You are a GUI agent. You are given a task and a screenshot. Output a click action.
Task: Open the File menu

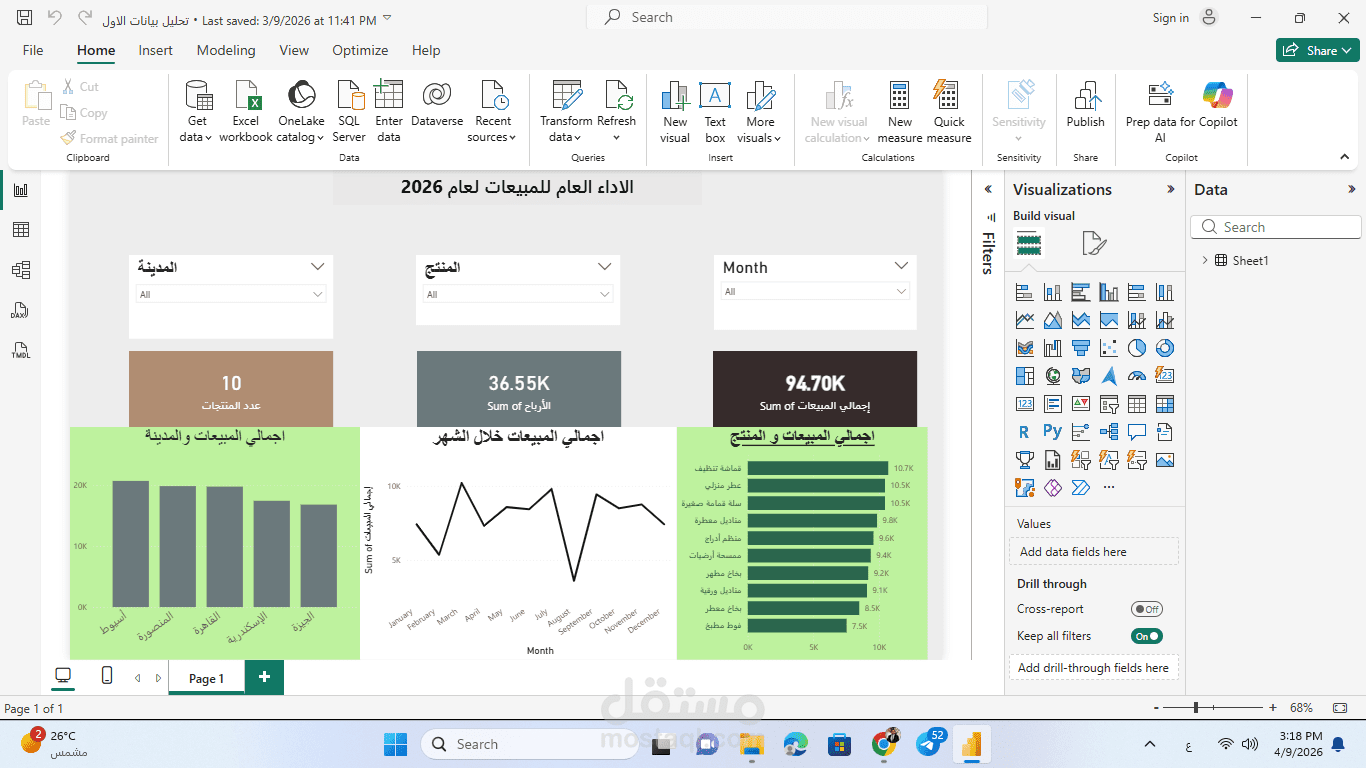(33, 50)
